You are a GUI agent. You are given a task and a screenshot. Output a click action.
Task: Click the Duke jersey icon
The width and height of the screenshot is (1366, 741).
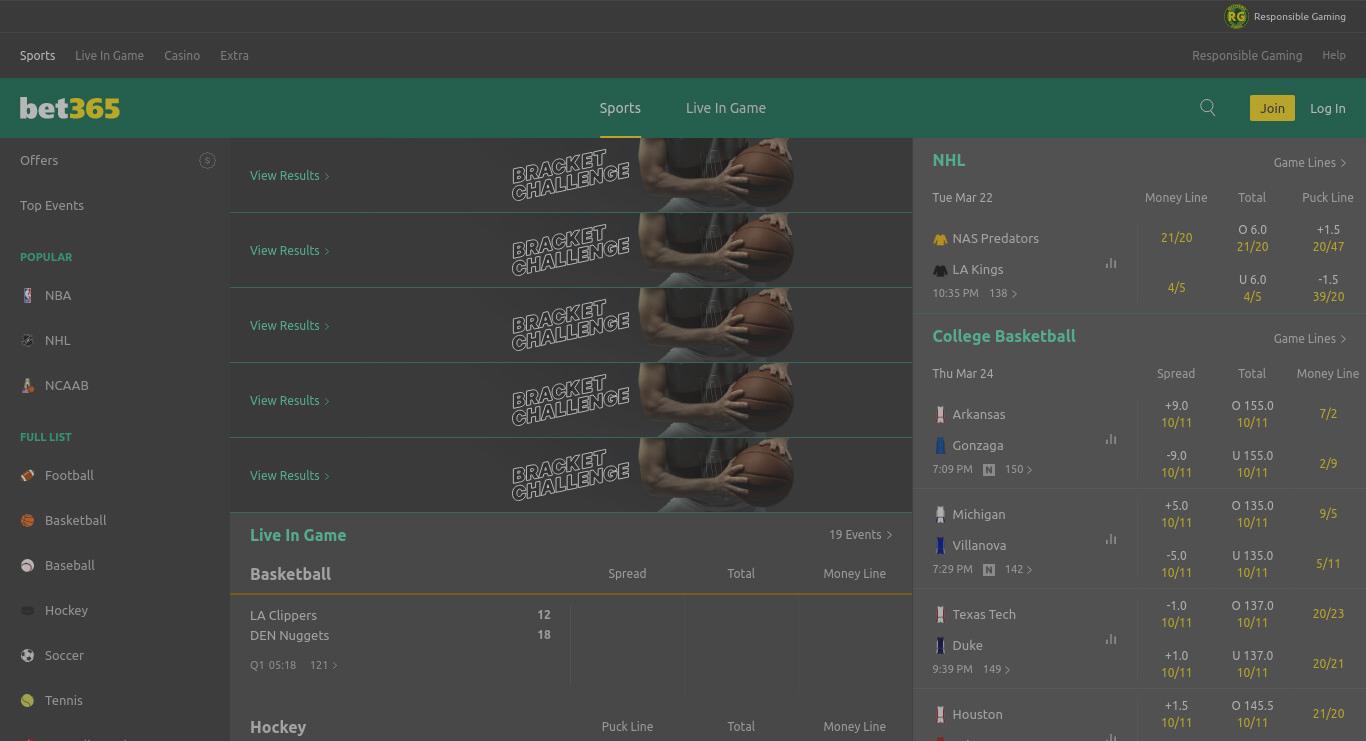click(940, 645)
